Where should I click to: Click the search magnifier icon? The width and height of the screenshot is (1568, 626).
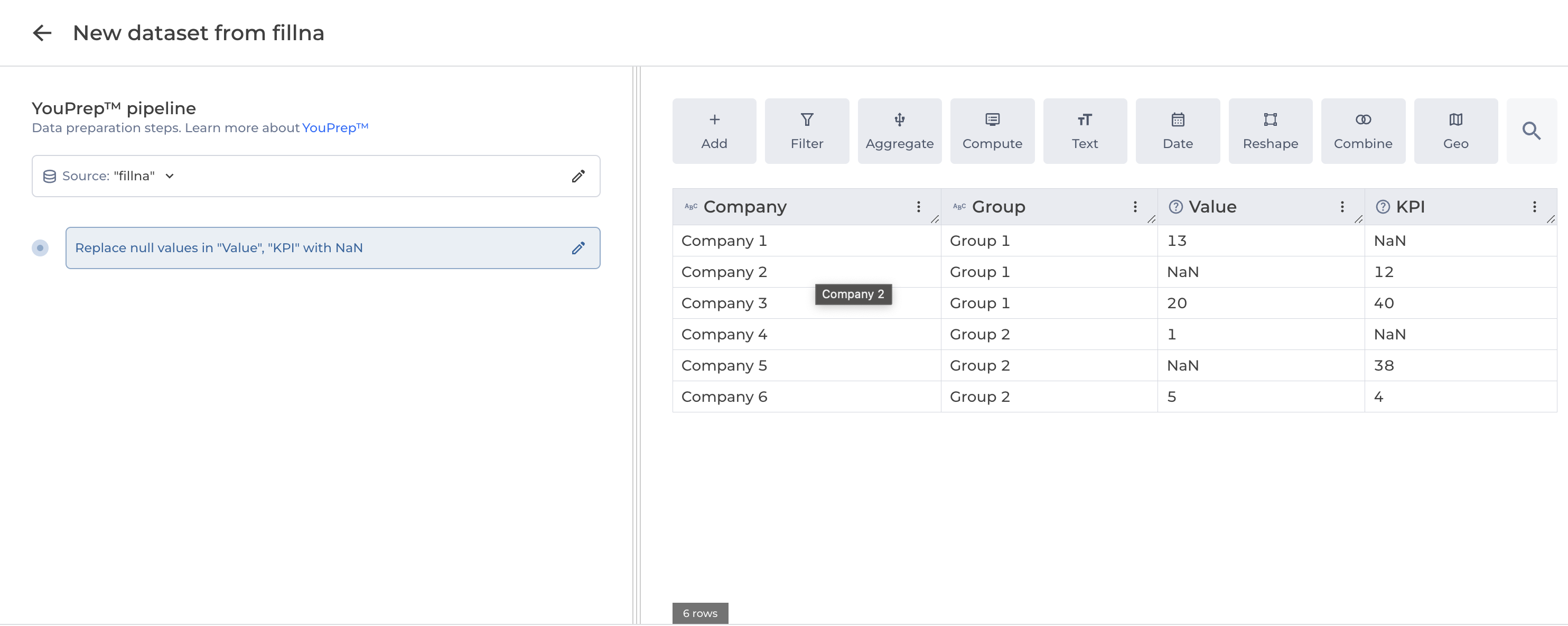1531,131
